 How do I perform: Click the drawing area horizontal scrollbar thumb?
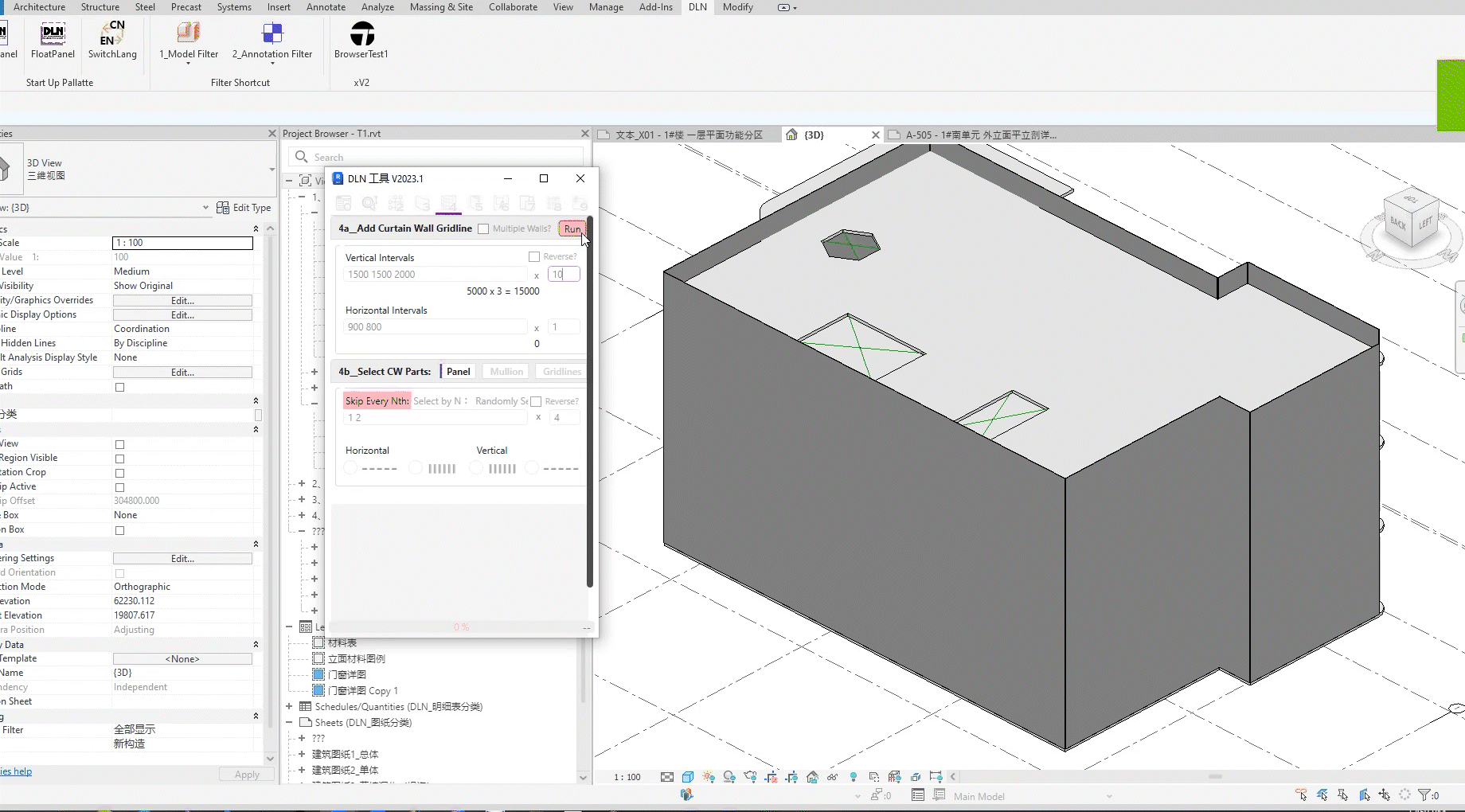click(x=1215, y=777)
